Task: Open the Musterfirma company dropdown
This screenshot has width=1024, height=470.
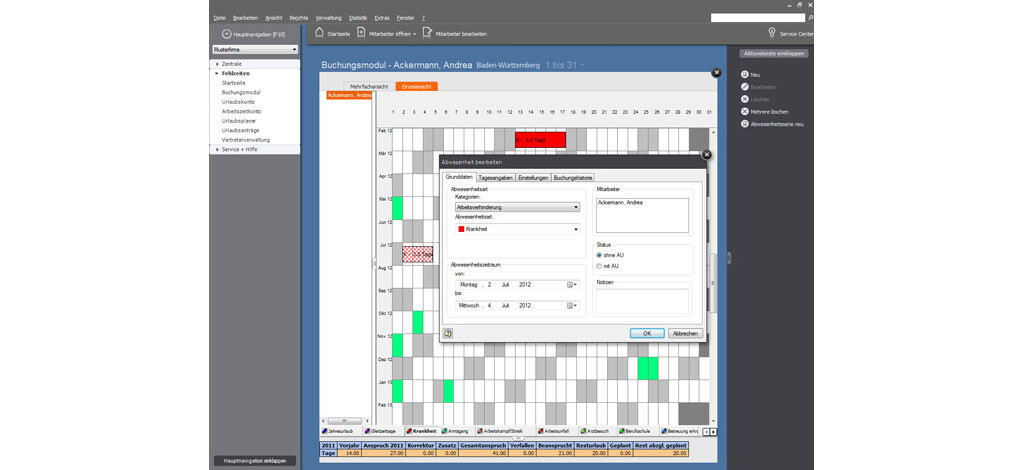Action: point(255,49)
